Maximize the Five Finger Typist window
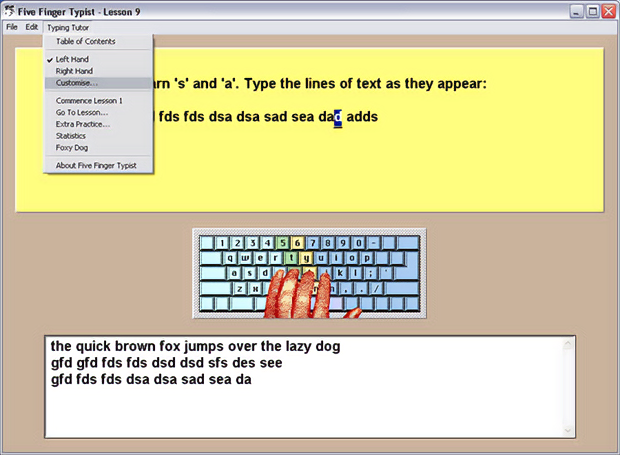 coord(593,11)
